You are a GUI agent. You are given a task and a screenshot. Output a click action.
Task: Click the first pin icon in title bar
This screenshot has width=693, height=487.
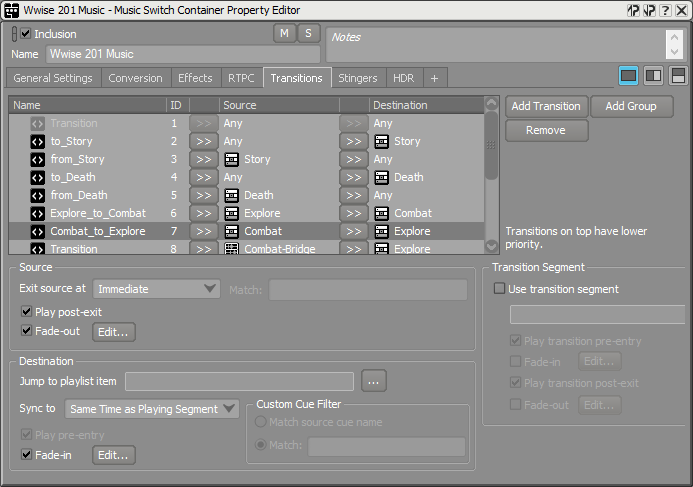point(633,10)
